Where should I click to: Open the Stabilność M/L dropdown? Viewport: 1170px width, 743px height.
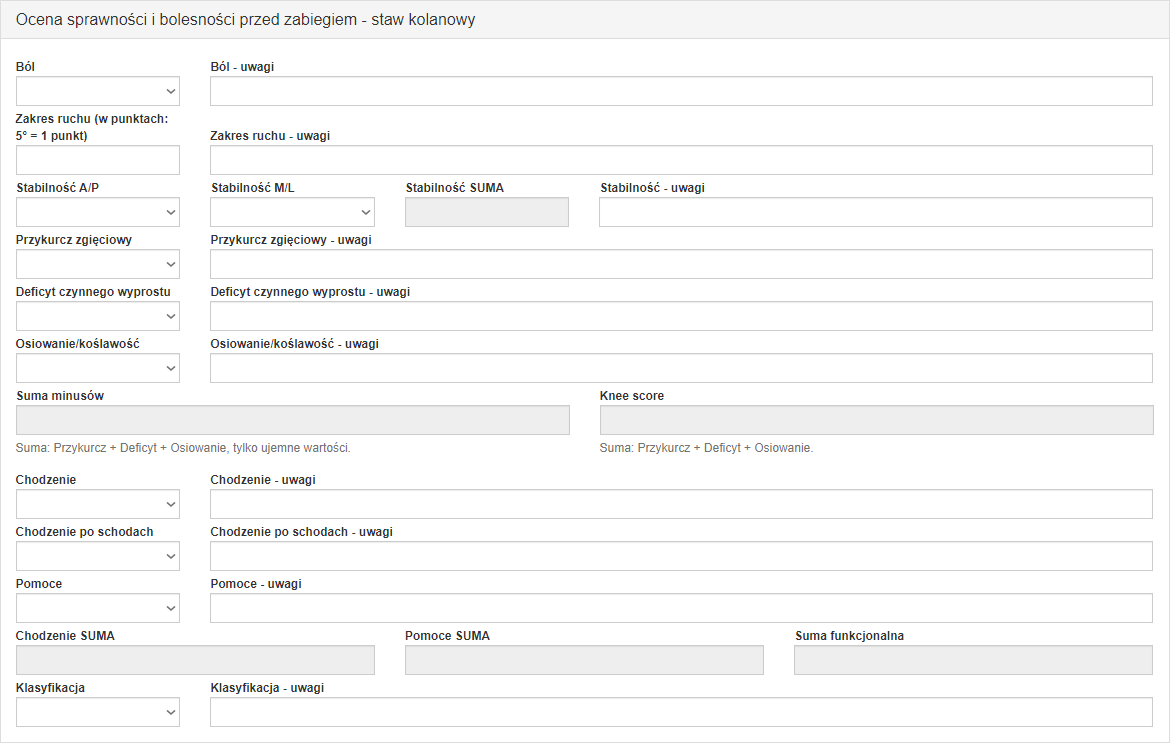[x=292, y=212]
